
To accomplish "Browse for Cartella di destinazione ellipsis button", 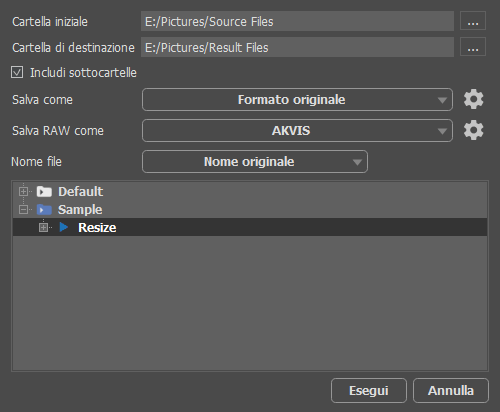I will tap(473, 47).
